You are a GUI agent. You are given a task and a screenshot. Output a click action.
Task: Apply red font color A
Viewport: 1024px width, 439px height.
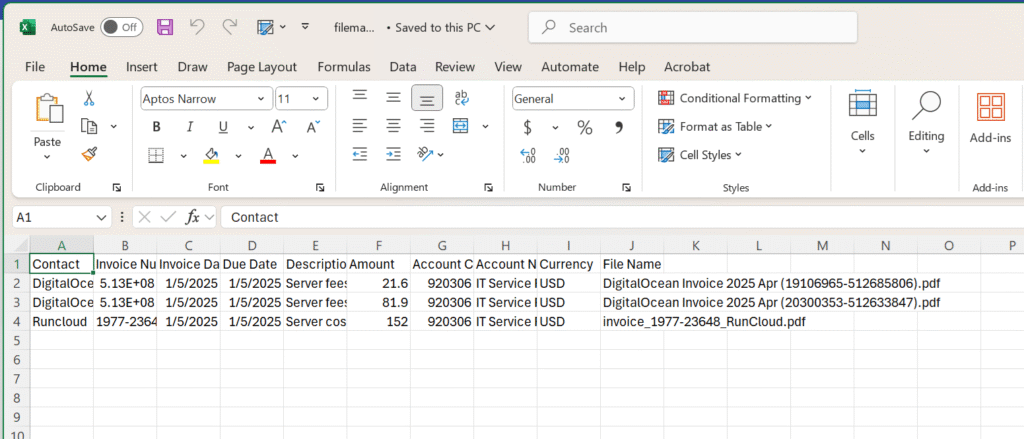coord(268,155)
